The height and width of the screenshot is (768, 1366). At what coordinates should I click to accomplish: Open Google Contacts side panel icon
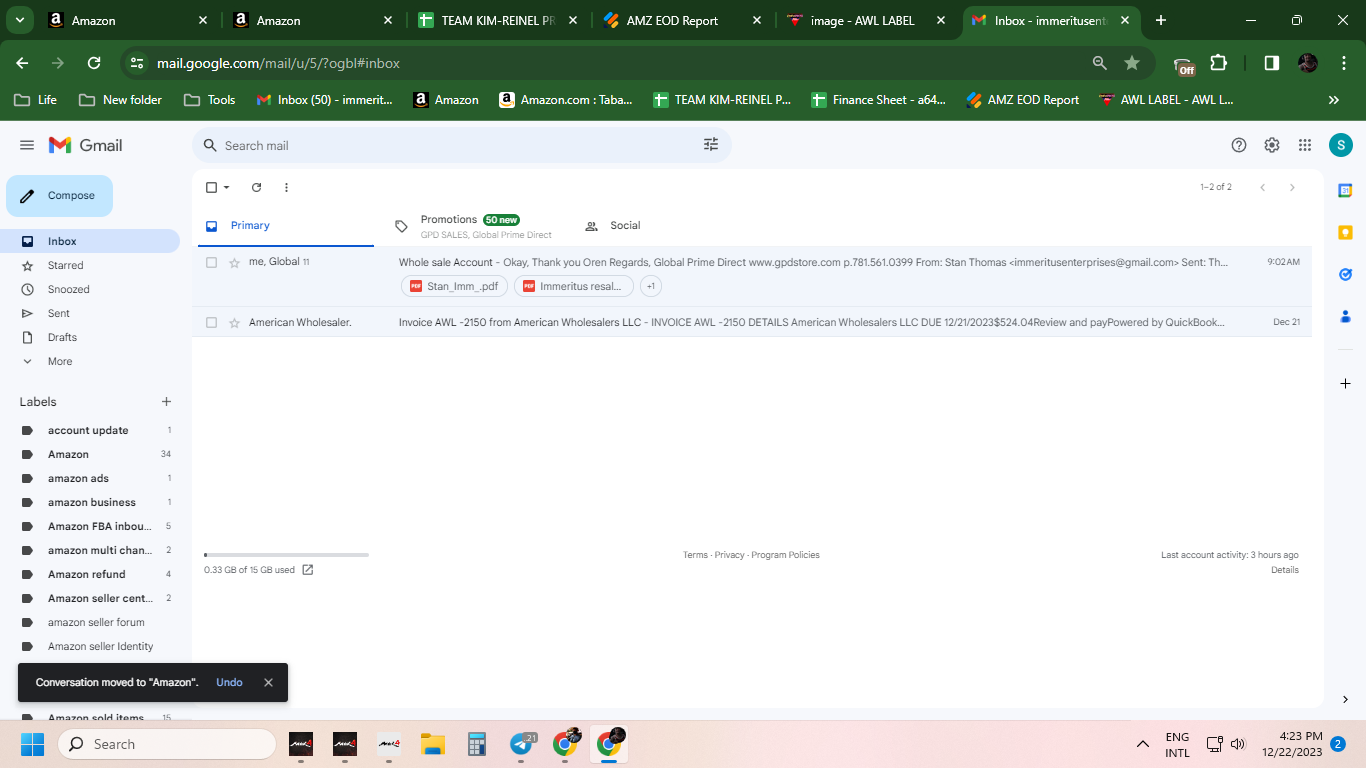1345,316
